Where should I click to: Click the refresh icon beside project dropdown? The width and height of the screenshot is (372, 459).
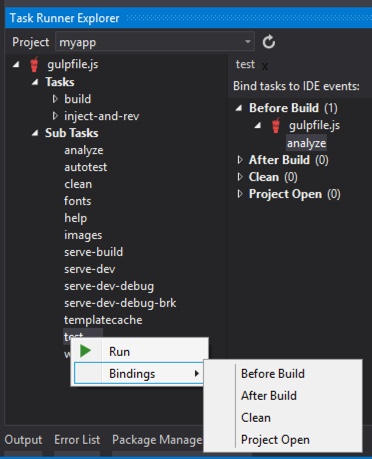(x=269, y=42)
